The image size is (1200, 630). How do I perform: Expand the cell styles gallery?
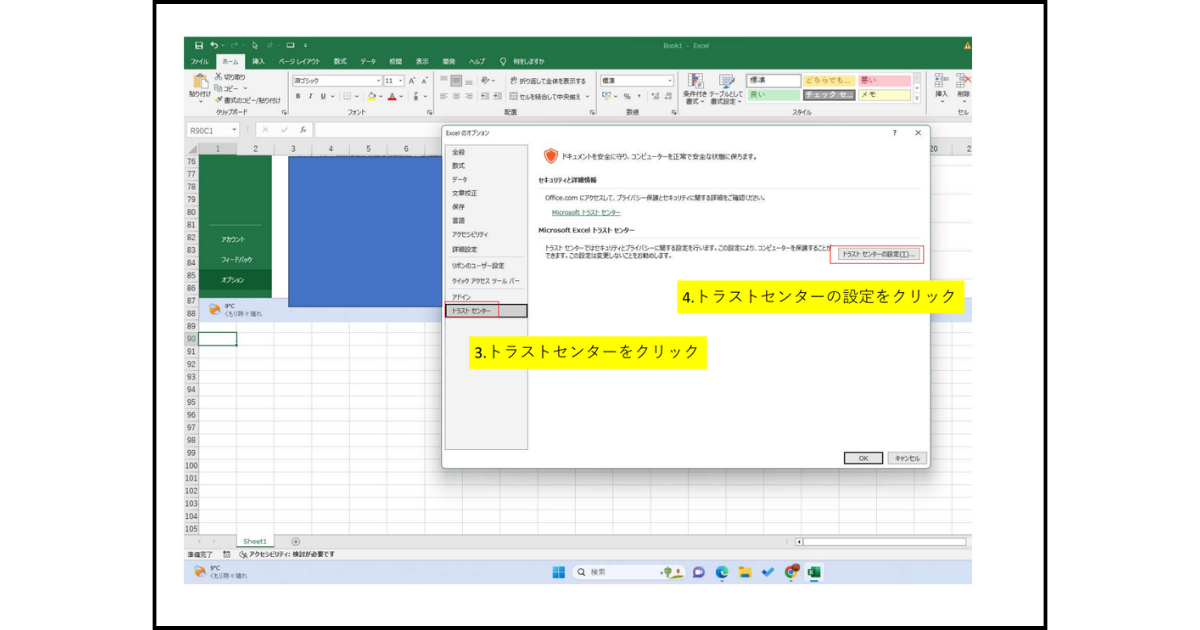pos(917,98)
